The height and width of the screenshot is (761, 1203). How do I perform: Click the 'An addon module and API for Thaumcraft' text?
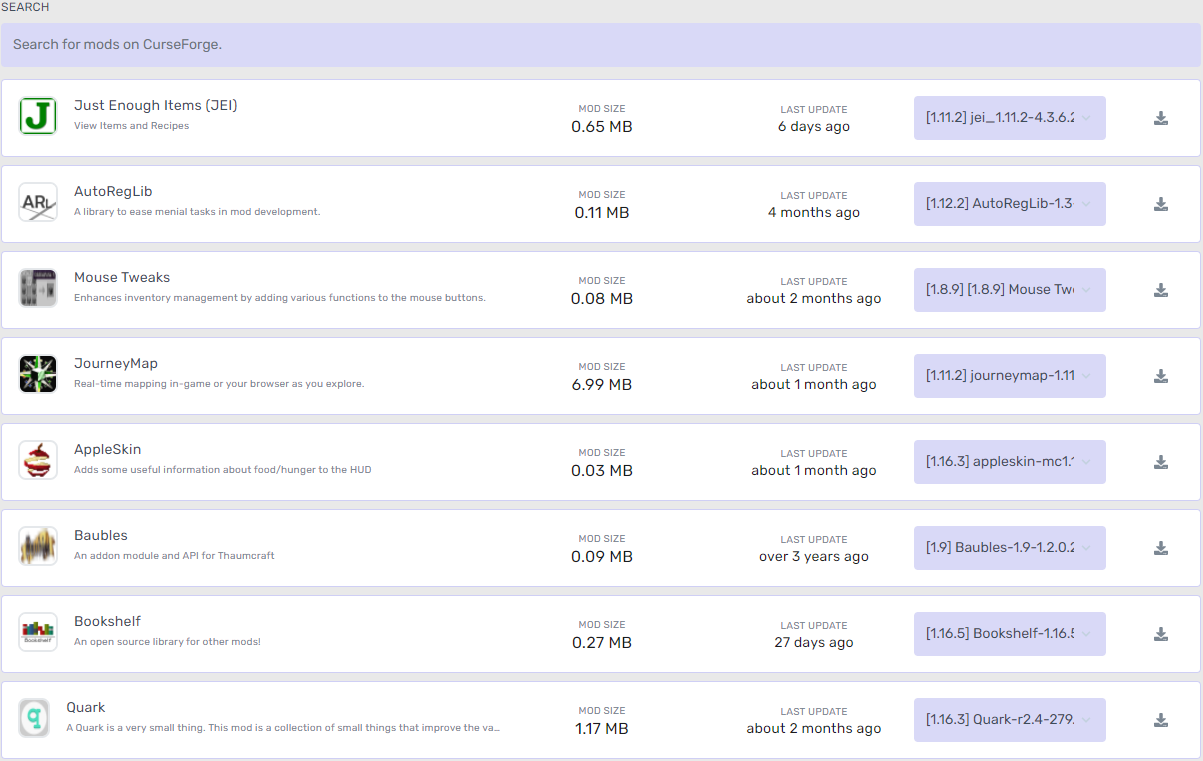[x=174, y=556]
